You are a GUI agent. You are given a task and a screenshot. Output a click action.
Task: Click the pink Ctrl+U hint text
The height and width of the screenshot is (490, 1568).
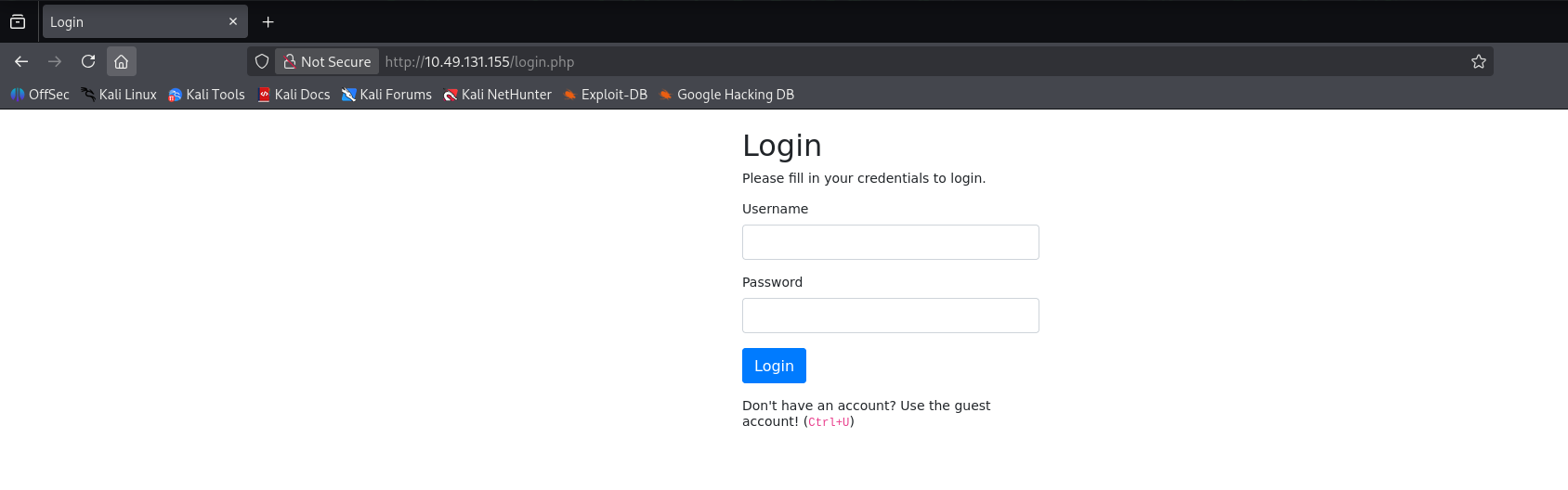pyautogui.click(x=829, y=422)
